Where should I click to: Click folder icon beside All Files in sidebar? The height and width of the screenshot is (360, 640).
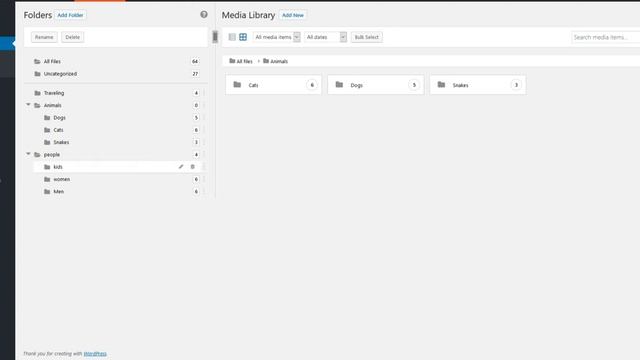38,61
